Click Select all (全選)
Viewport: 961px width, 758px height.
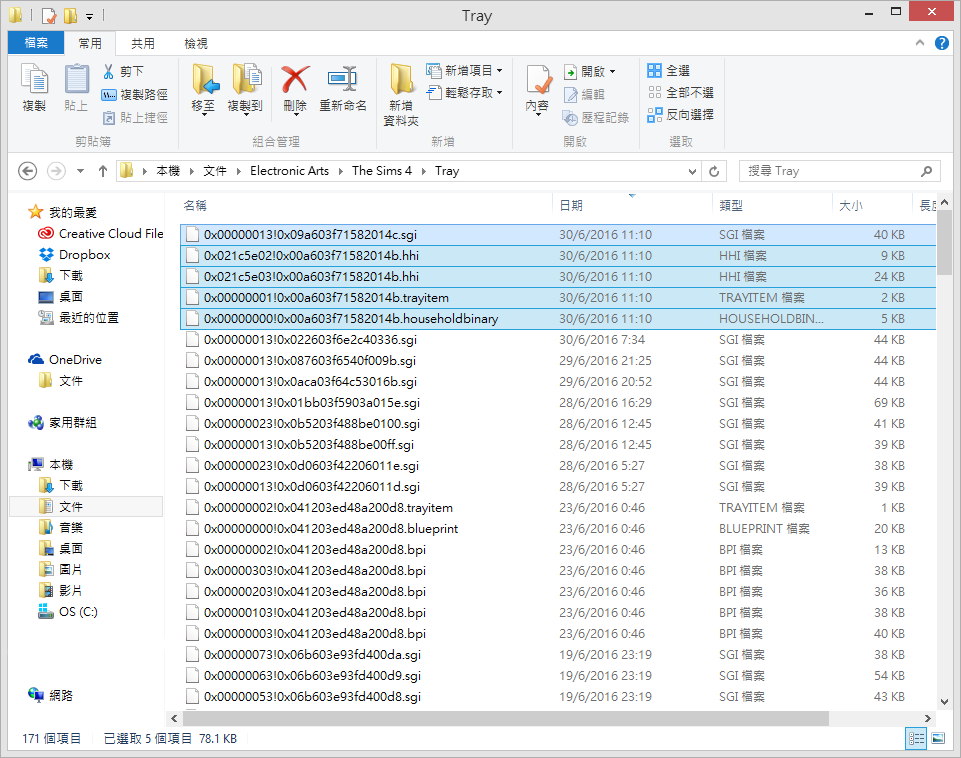point(669,71)
